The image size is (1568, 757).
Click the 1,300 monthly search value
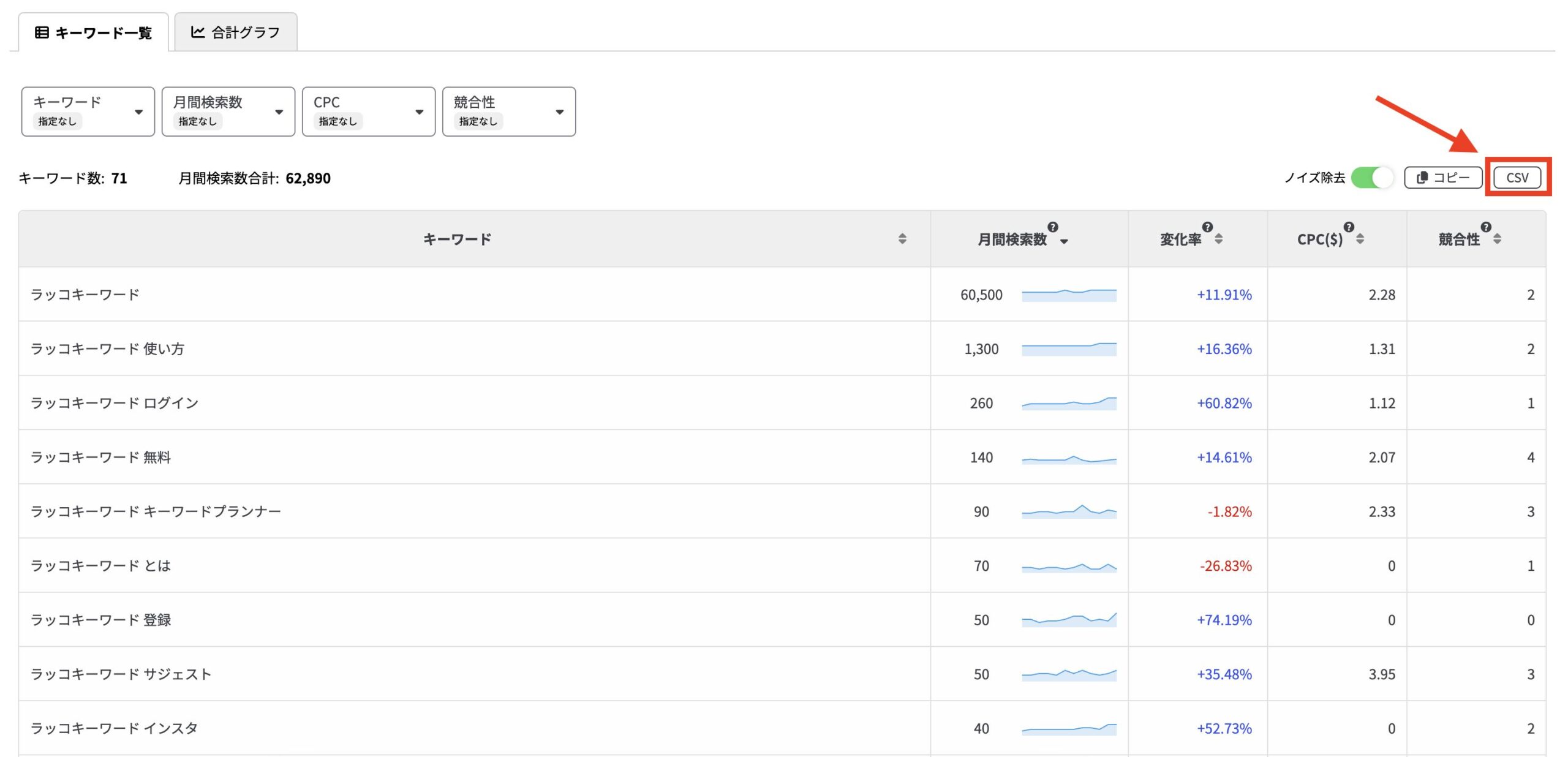[981, 348]
